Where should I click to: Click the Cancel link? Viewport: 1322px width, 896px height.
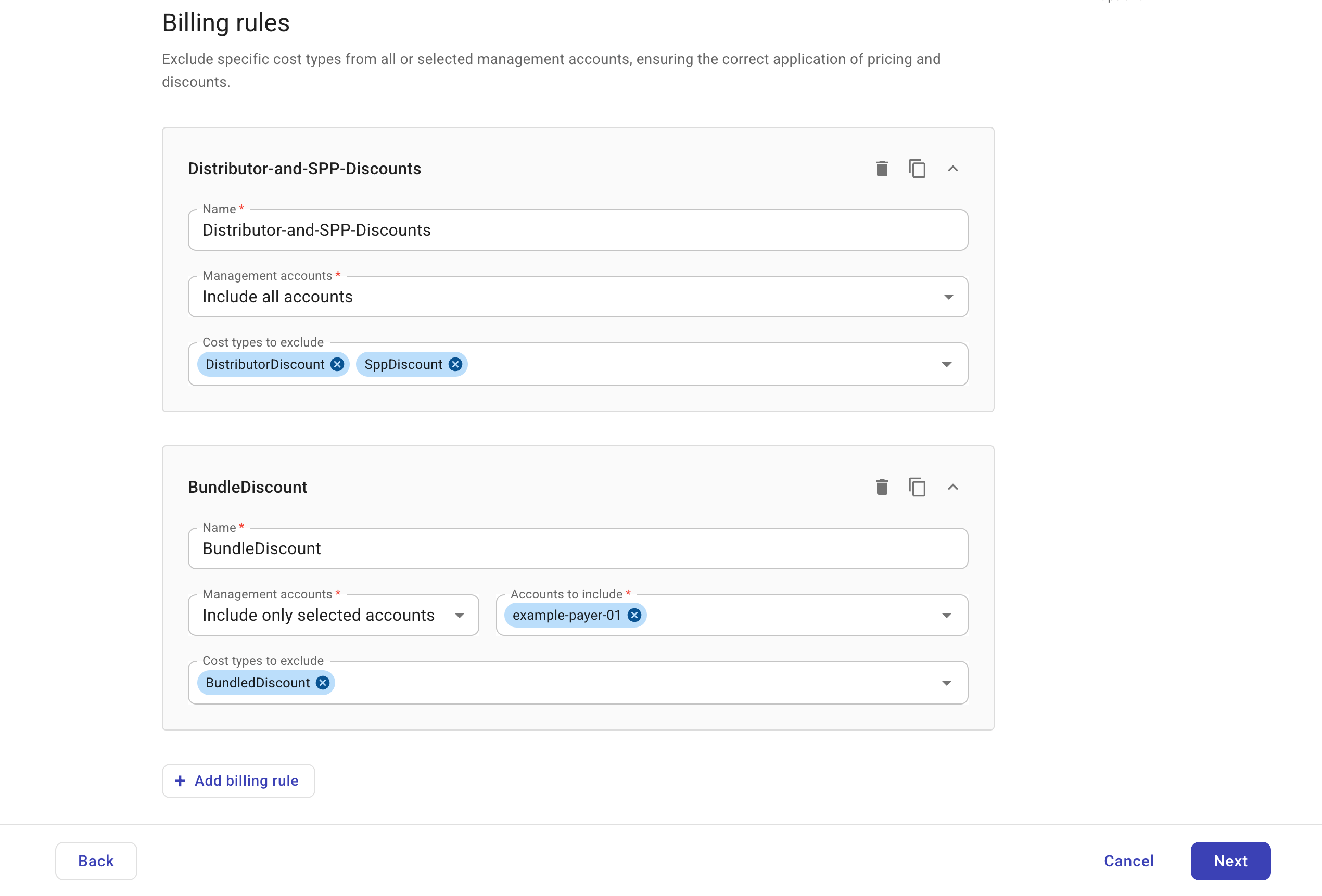pyautogui.click(x=1128, y=861)
